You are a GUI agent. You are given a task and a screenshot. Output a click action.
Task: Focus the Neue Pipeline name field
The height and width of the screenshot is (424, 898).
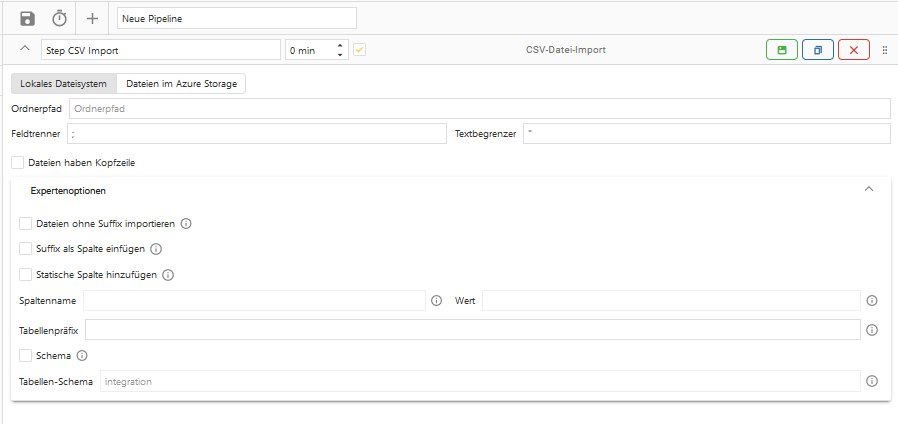(236, 18)
